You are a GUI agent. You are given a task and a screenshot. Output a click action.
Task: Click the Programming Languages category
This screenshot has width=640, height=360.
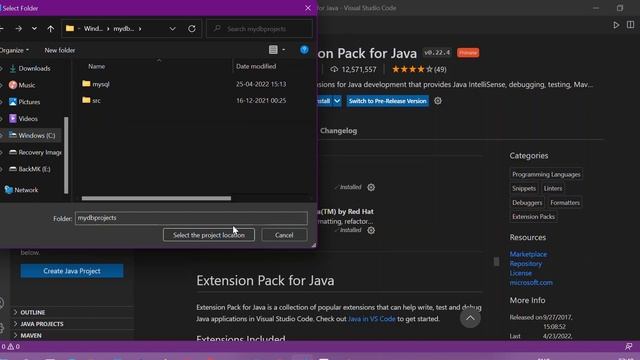[x=546, y=174]
